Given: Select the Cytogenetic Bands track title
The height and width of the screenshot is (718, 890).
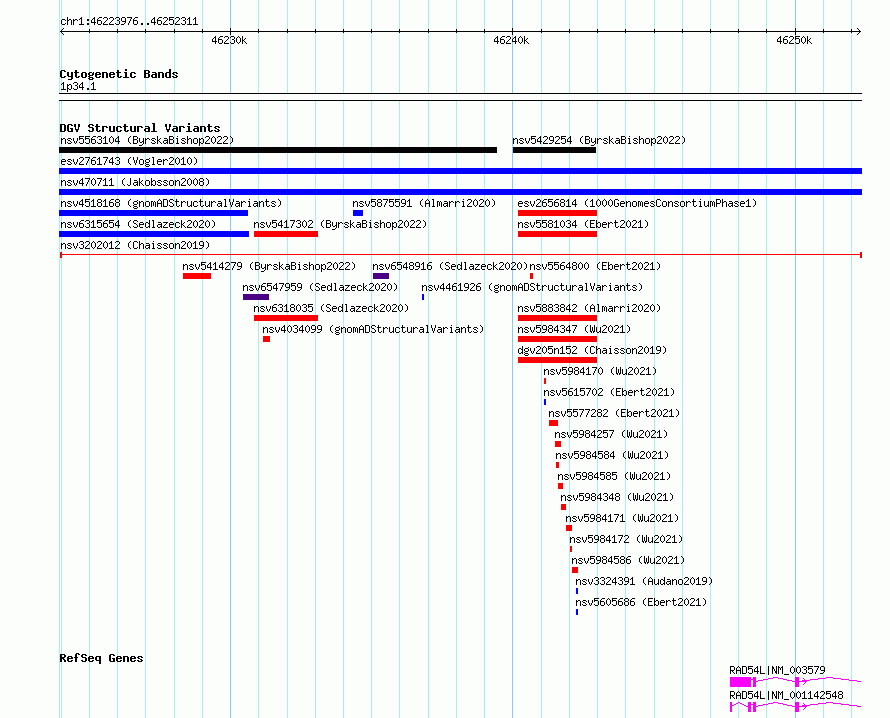Looking at the screenshot, I should (x=119, y=74).
